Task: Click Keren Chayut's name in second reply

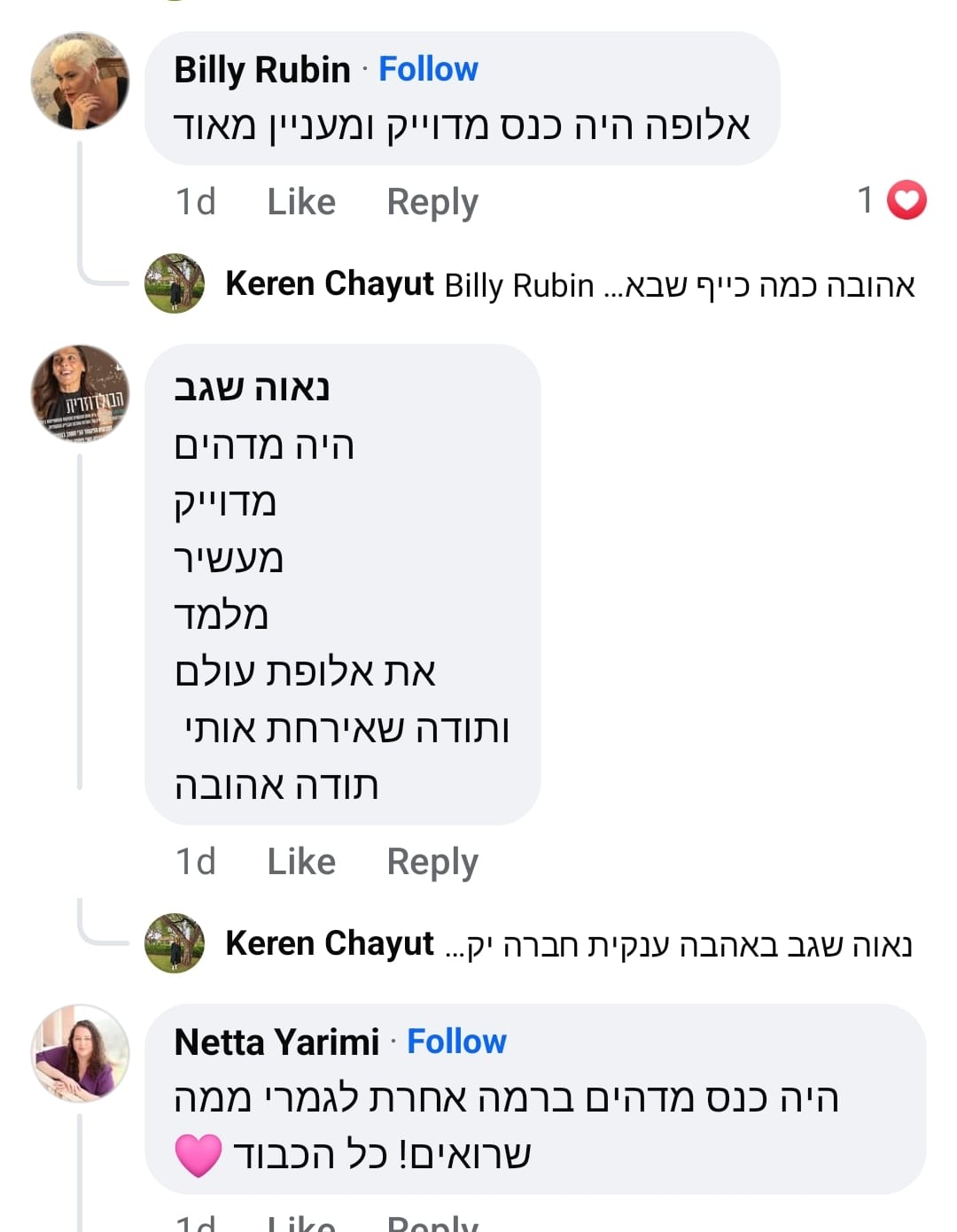Action: [x=330, y=944]
